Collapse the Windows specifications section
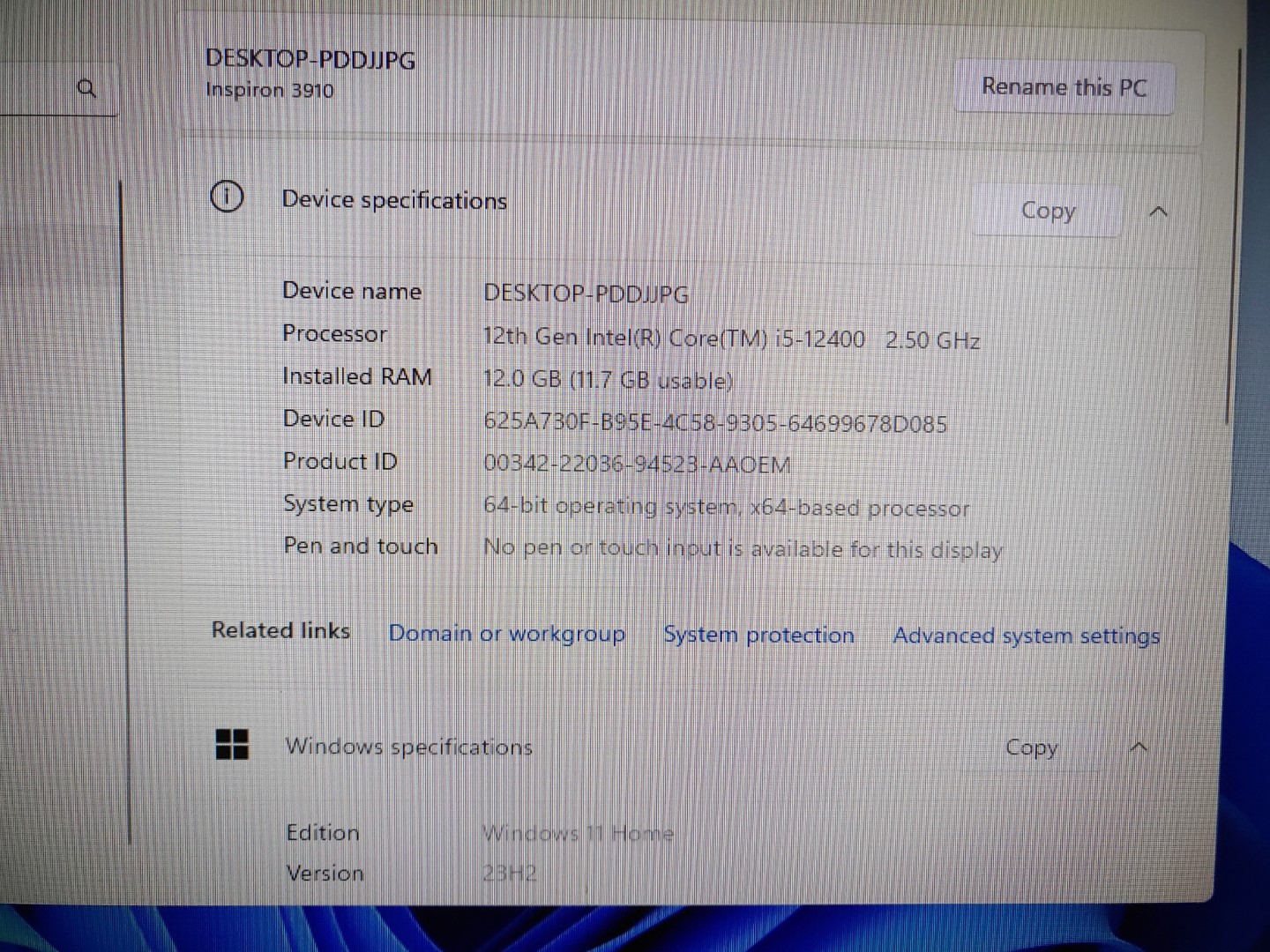Viewport: 1270px width, 952px height. (1139, 747)
